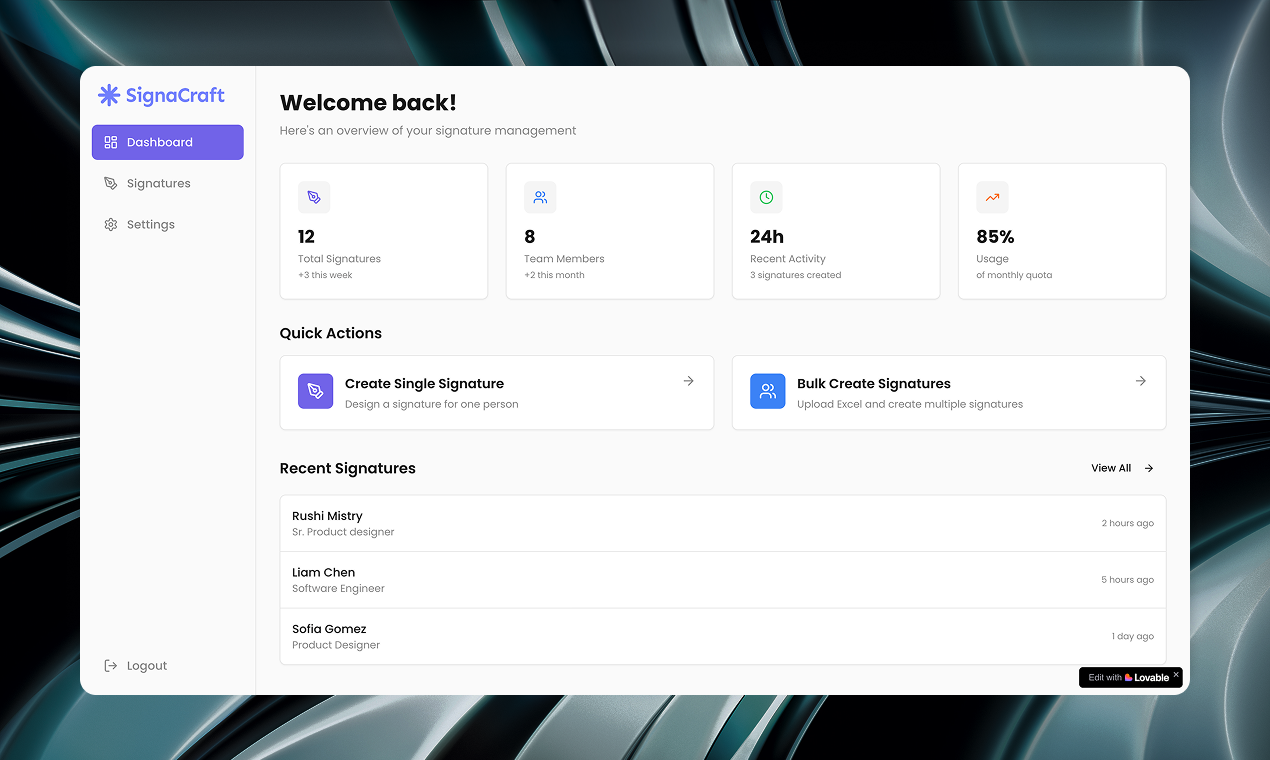
Task: Click the 'Usage' label on last card
Action: tap(992, 259)
